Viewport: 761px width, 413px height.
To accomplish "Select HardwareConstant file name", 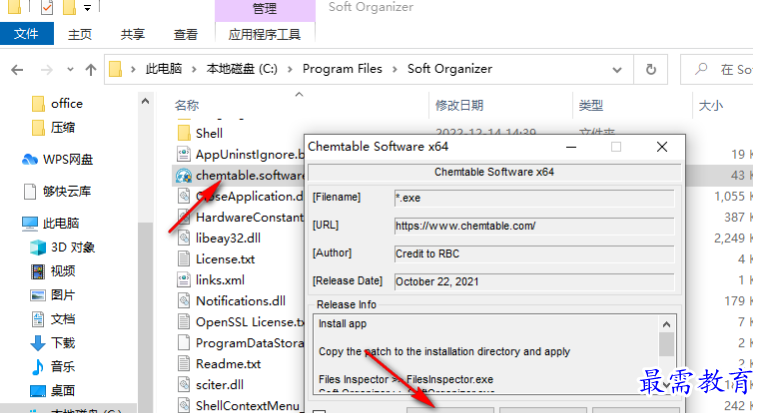I will pyautogui.click(x=249, y=217).
